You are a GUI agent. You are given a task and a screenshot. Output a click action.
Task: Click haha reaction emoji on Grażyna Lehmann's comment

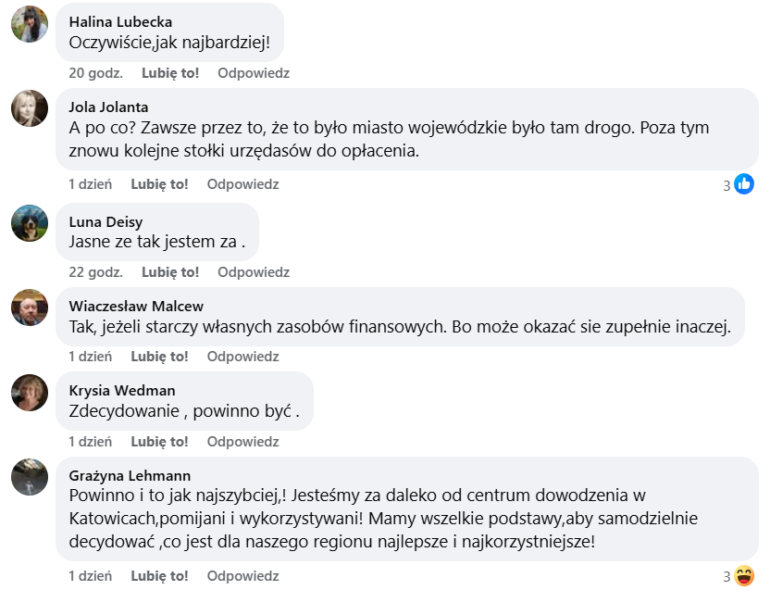pos(744,576)
